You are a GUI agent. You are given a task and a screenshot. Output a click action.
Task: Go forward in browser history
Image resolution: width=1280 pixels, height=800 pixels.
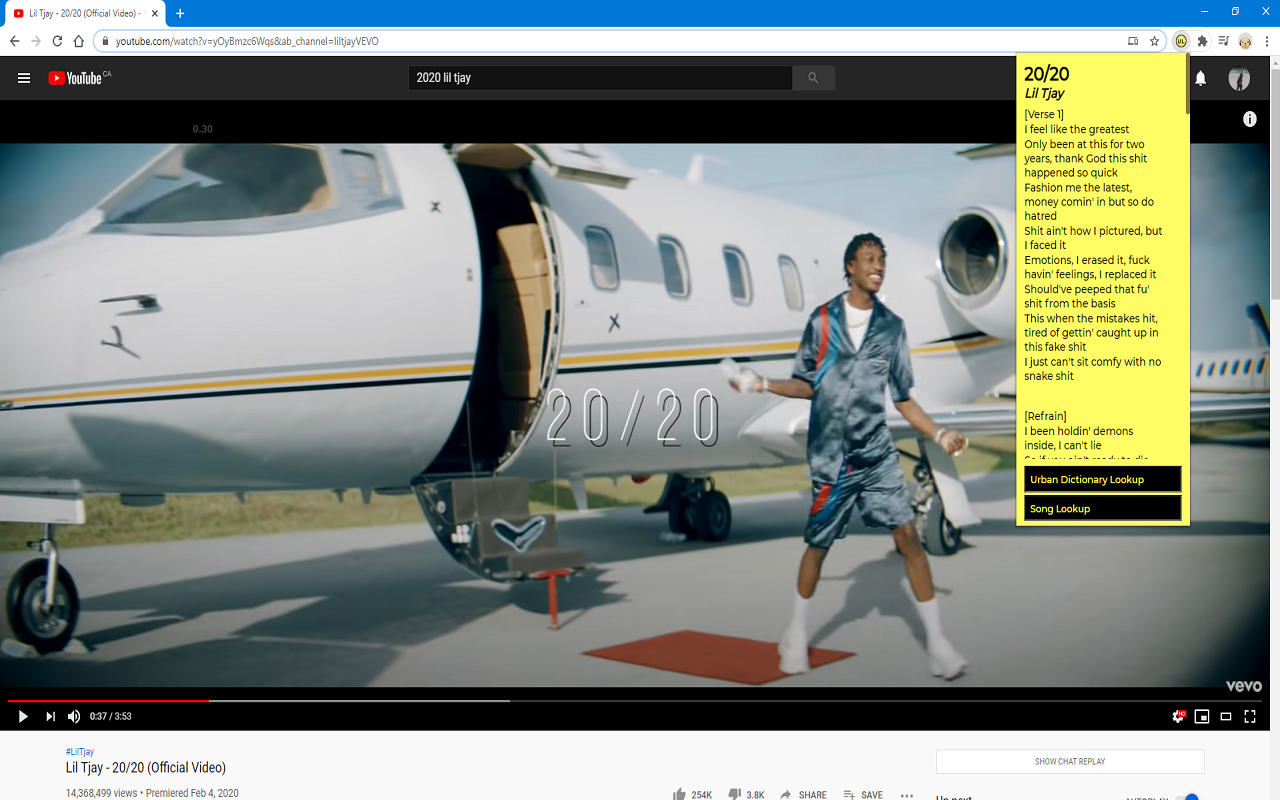[x=36, y=41]
